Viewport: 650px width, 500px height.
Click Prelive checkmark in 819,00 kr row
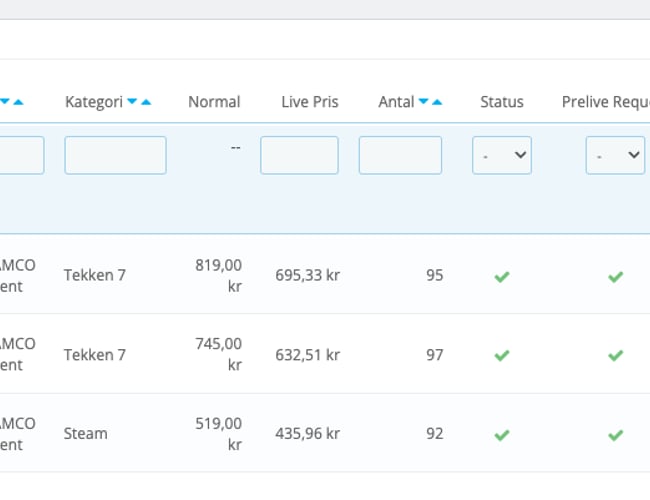click(x=615, y=277)
